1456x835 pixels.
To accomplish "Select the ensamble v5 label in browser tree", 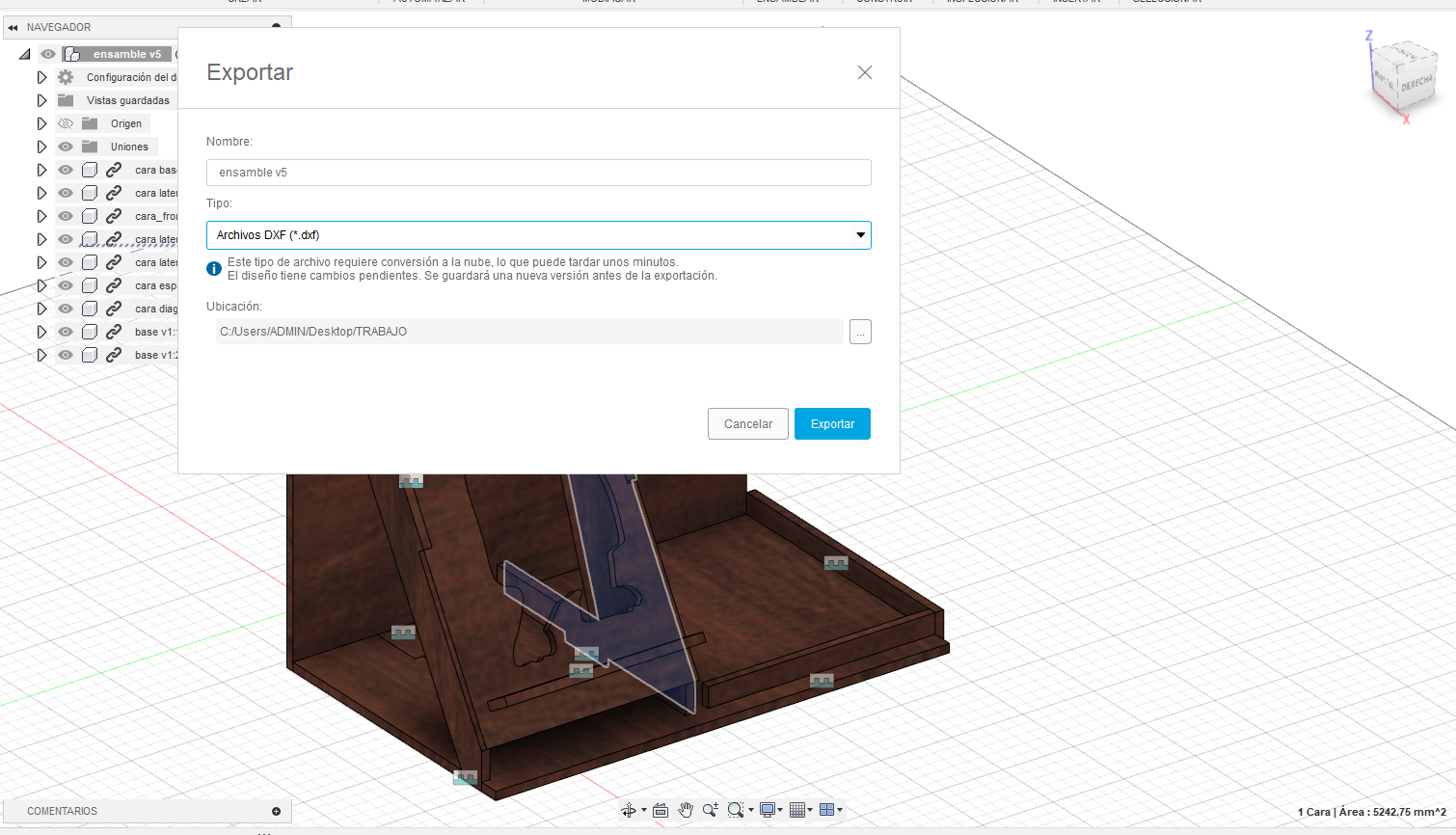I will [127, 54].
